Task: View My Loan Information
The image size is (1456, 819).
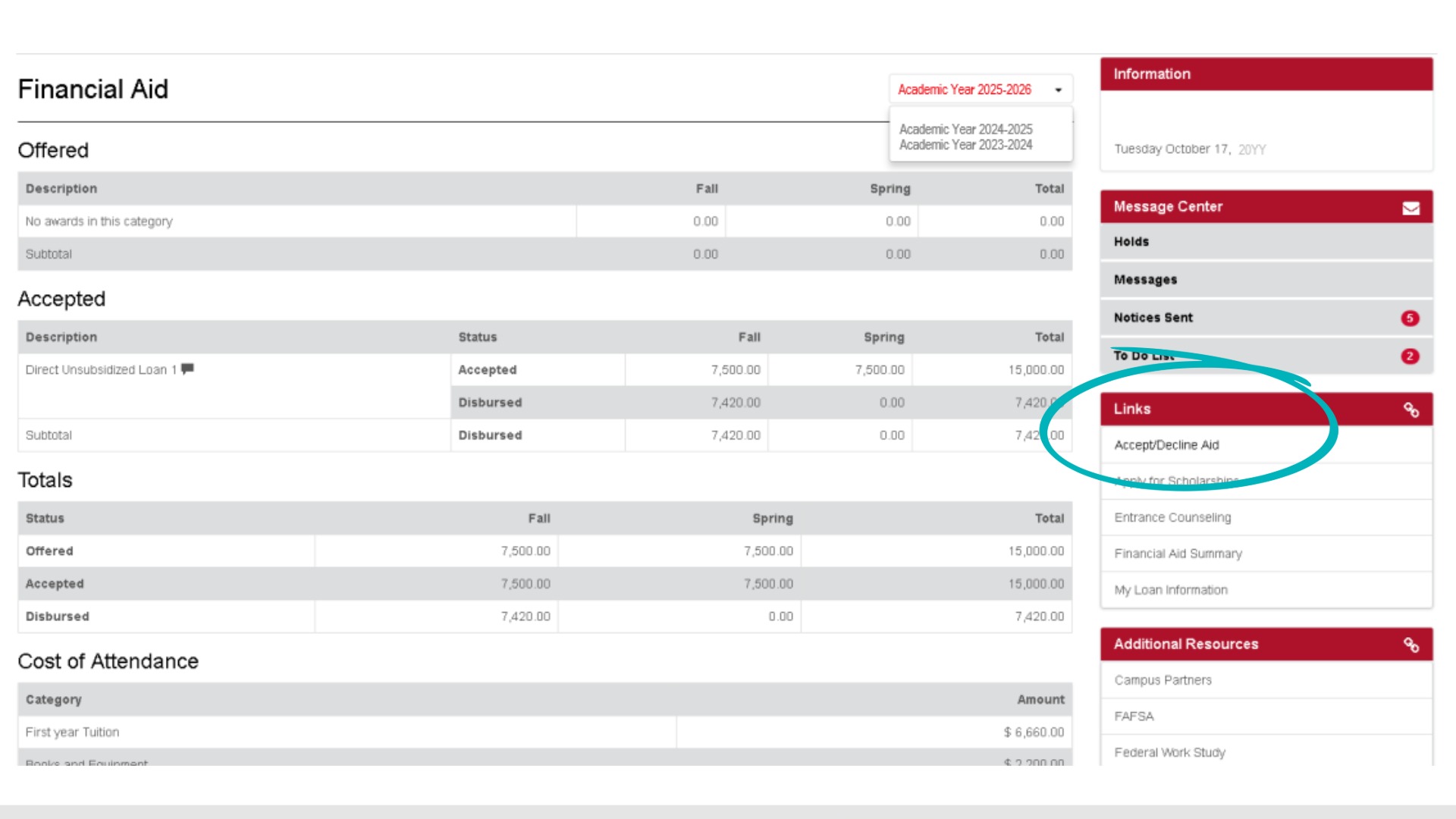Action: tap(1170, 589)
